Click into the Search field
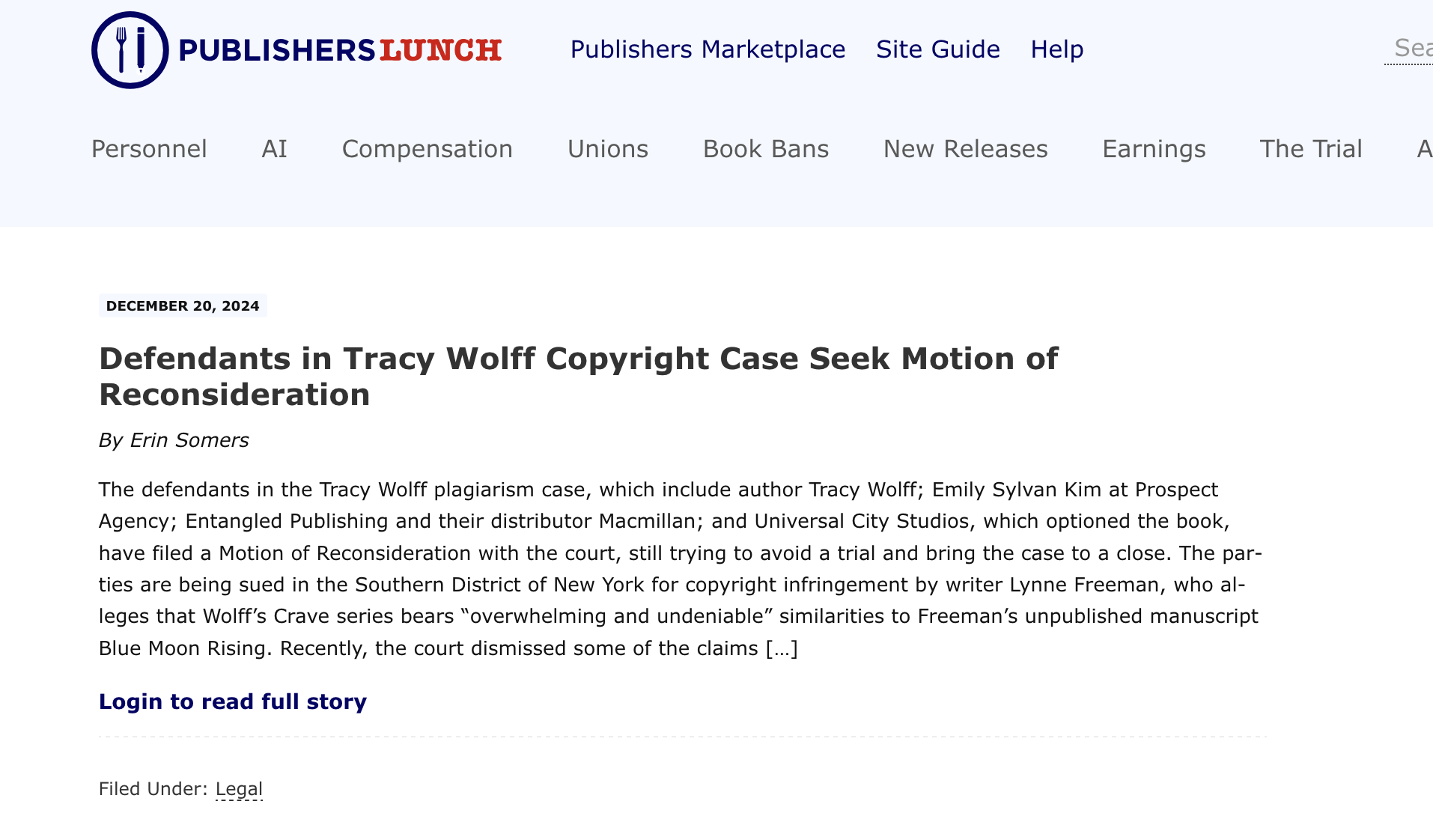 (1411, 49)
